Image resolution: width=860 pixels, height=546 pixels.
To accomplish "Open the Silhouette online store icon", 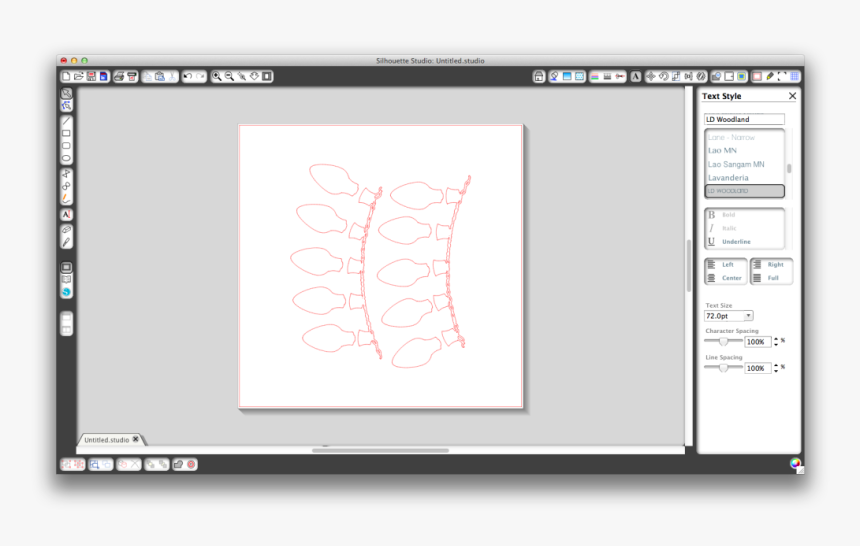I will coord(66,292).
